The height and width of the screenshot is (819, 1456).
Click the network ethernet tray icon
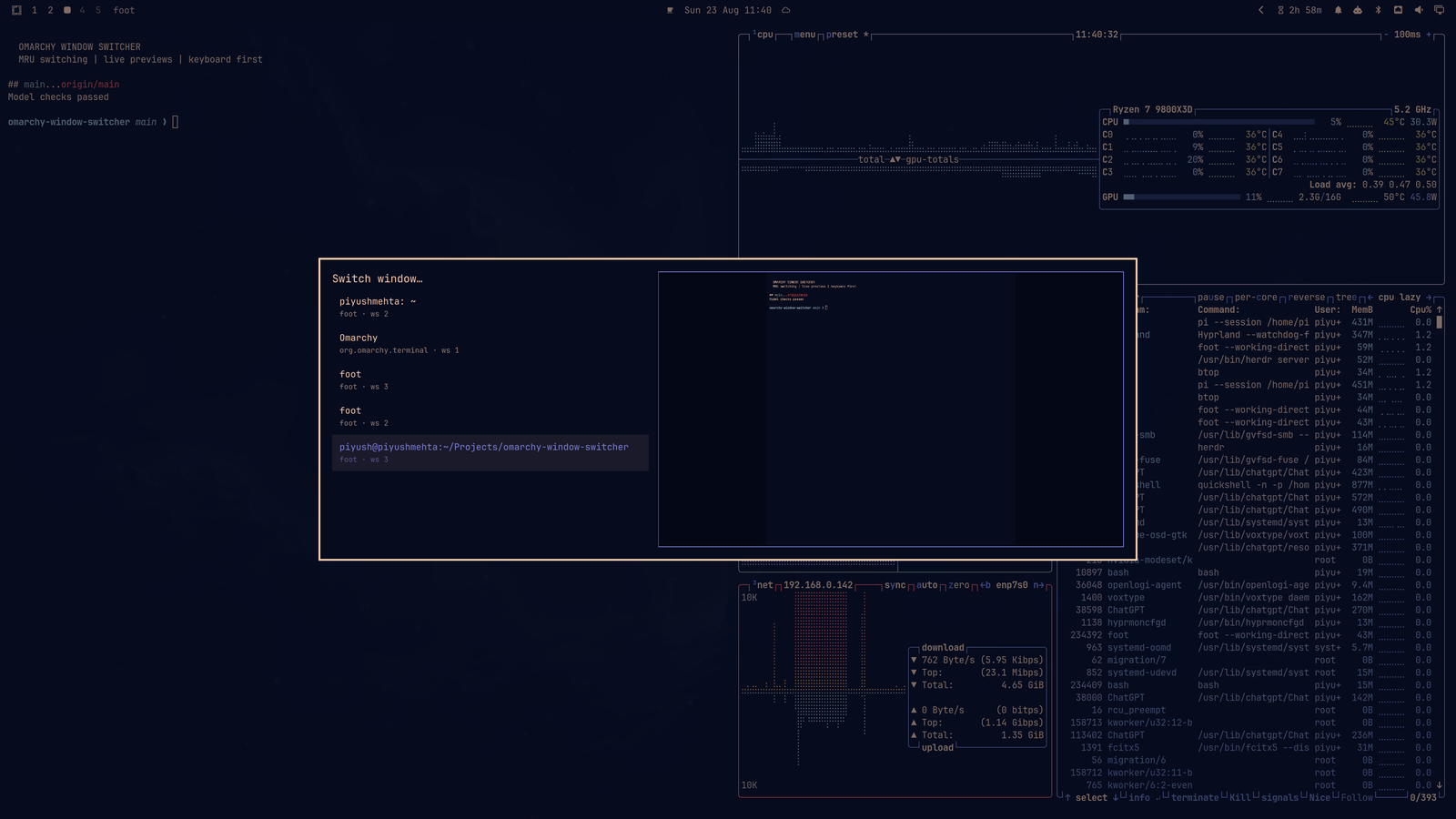(1398, 10)
